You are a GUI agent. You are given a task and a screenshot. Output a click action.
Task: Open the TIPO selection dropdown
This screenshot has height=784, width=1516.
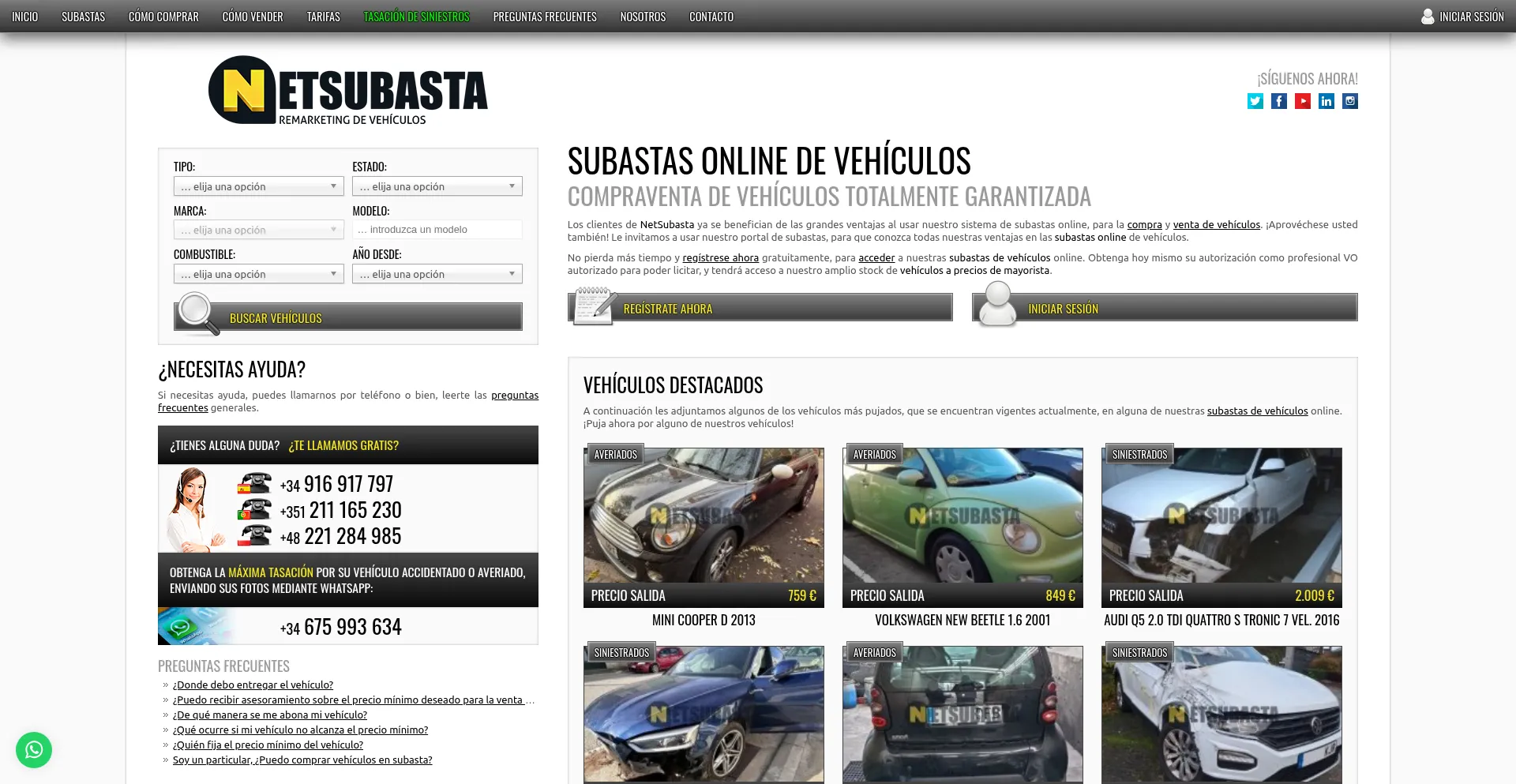[x=258, y=186]
